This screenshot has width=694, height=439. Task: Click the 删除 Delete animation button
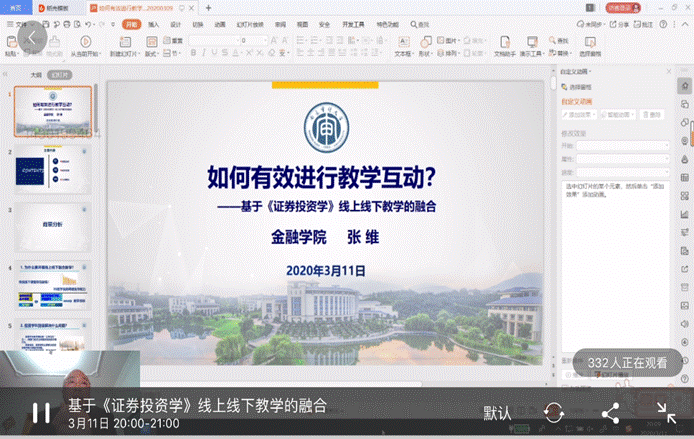tap(652, 115)
